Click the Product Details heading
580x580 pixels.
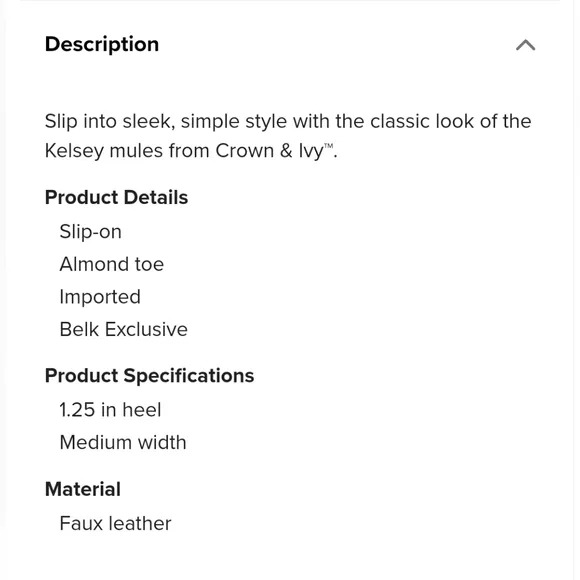click(116, 197)
